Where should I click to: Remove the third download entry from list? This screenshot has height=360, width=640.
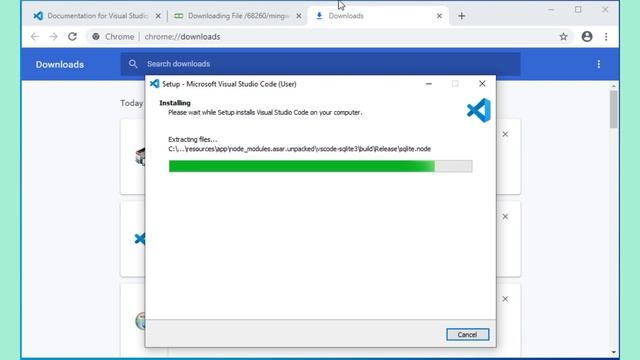click(505, 299)
